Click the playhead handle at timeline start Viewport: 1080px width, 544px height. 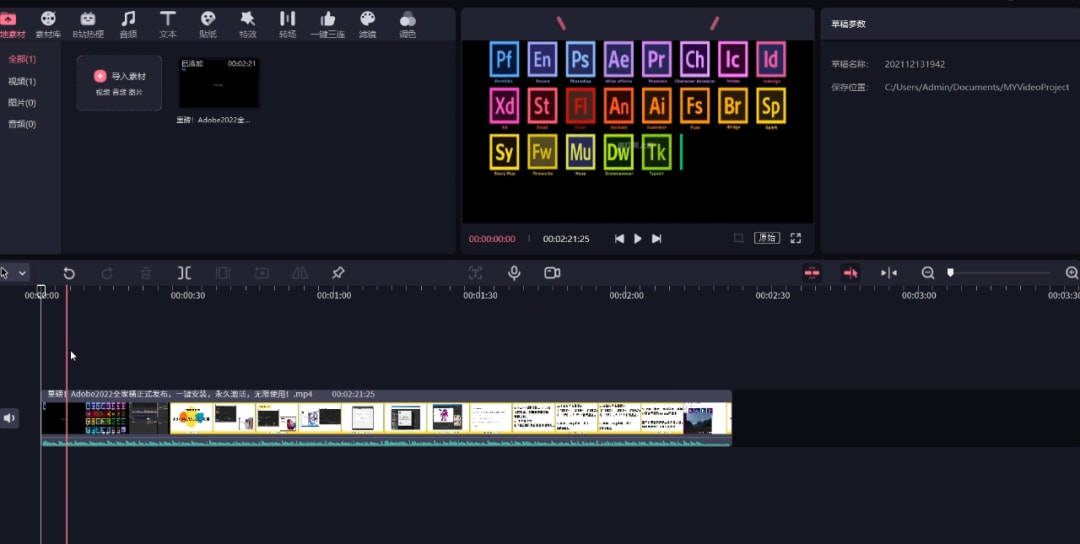click(x=41, y=291)
